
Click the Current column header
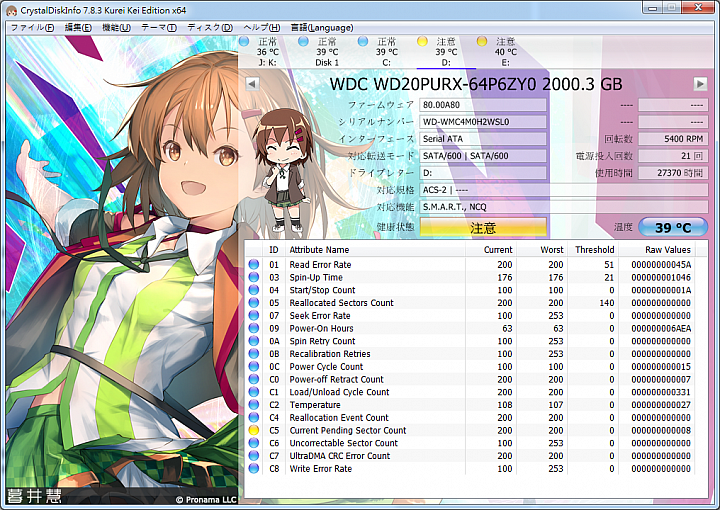[x=490, y=250]
